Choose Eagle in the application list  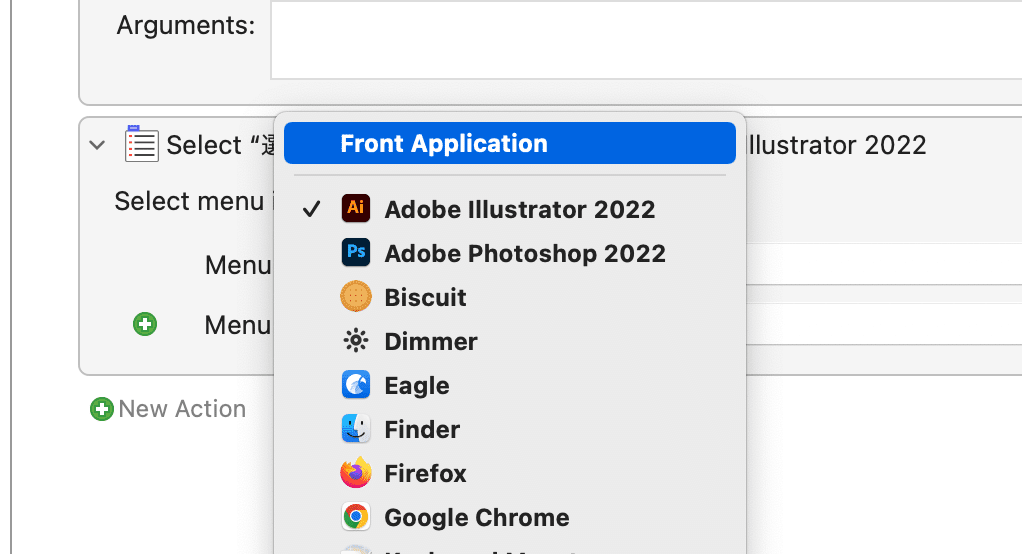pyautogui.click(x=510, y=385)
